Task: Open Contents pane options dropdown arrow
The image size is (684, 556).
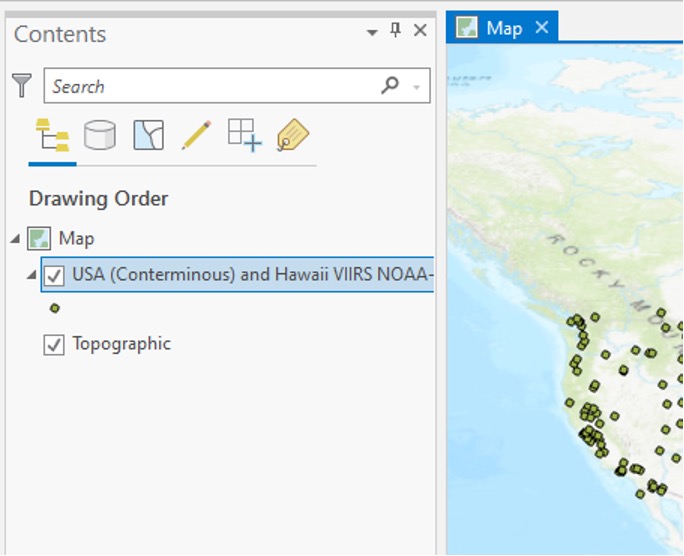Action: point(372,32)
